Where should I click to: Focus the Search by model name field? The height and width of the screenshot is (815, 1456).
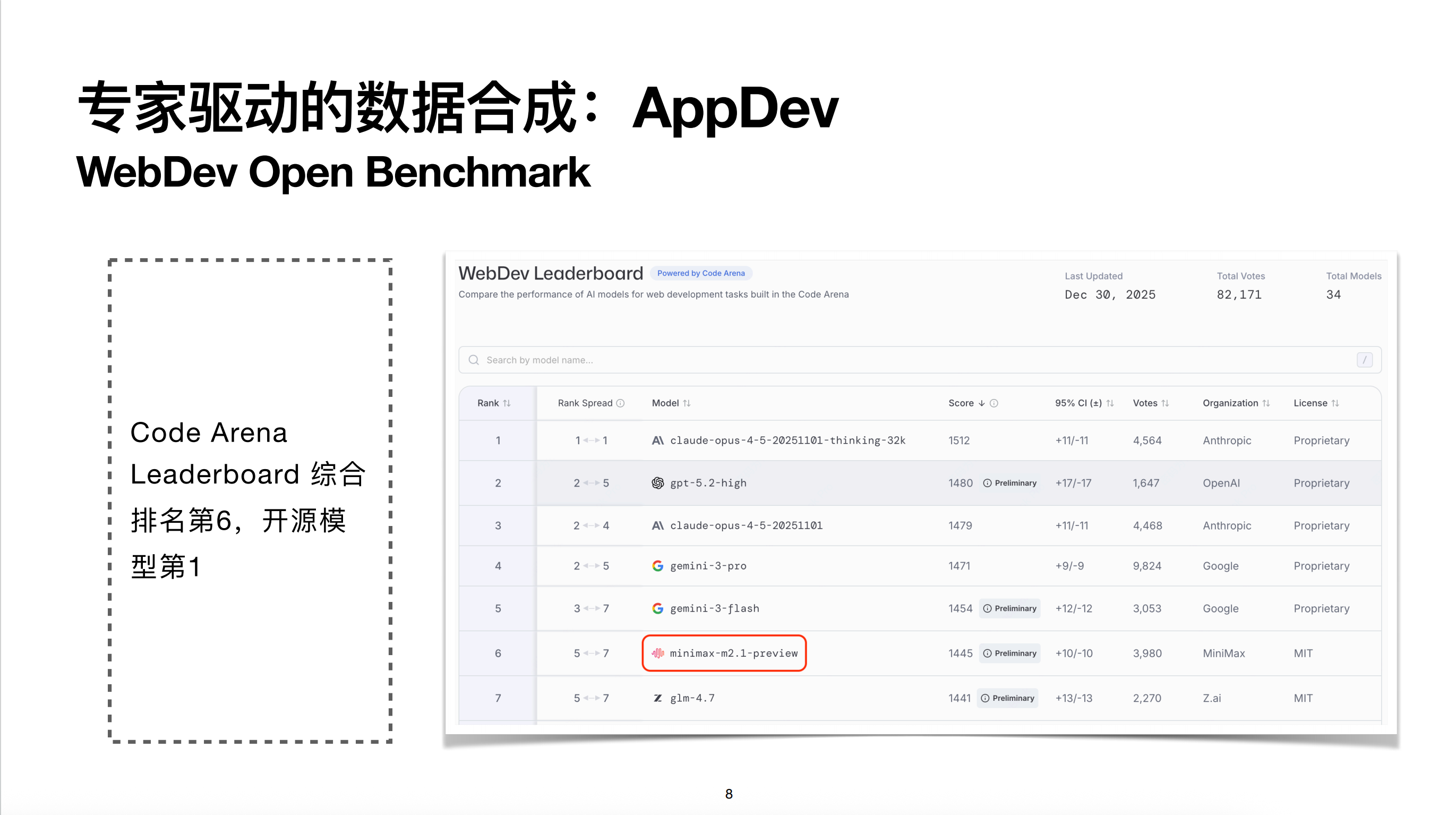(904, 360)
